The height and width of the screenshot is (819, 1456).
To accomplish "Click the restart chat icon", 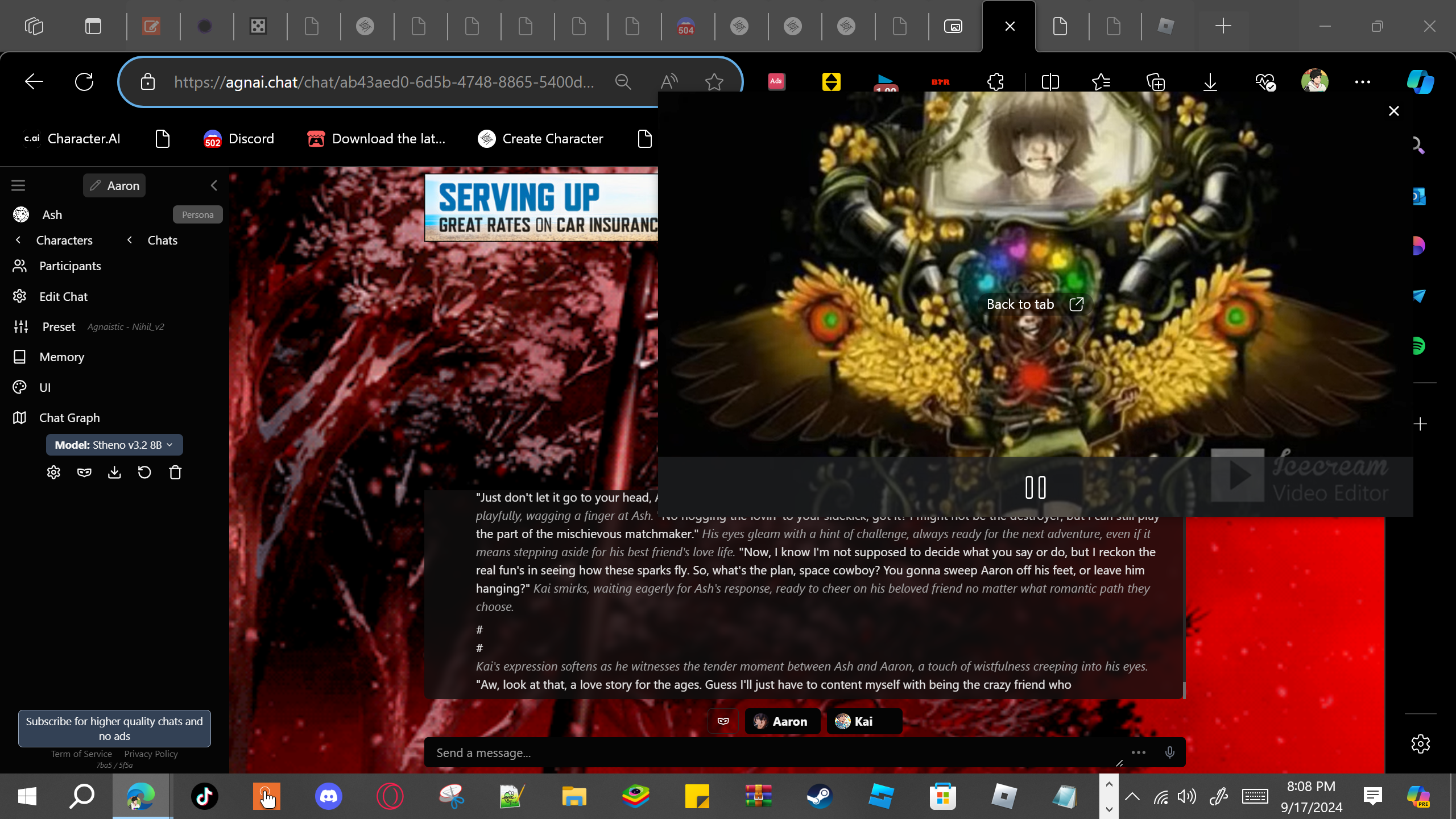I will (x=144, y=473).
